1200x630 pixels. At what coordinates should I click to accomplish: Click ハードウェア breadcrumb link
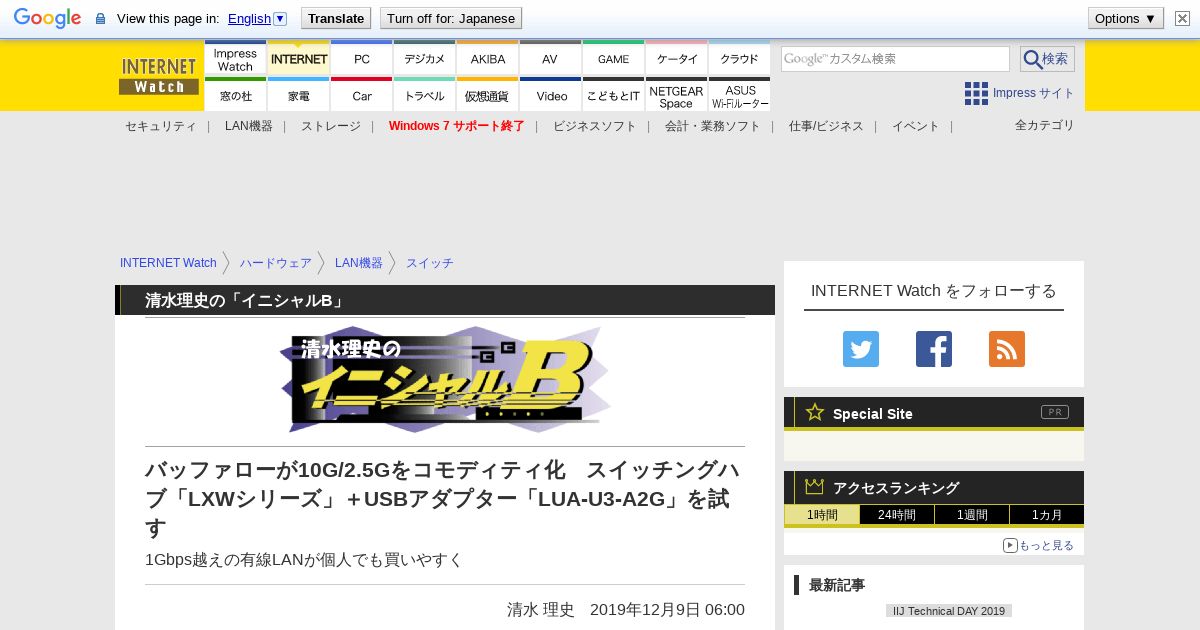(276, 263)
